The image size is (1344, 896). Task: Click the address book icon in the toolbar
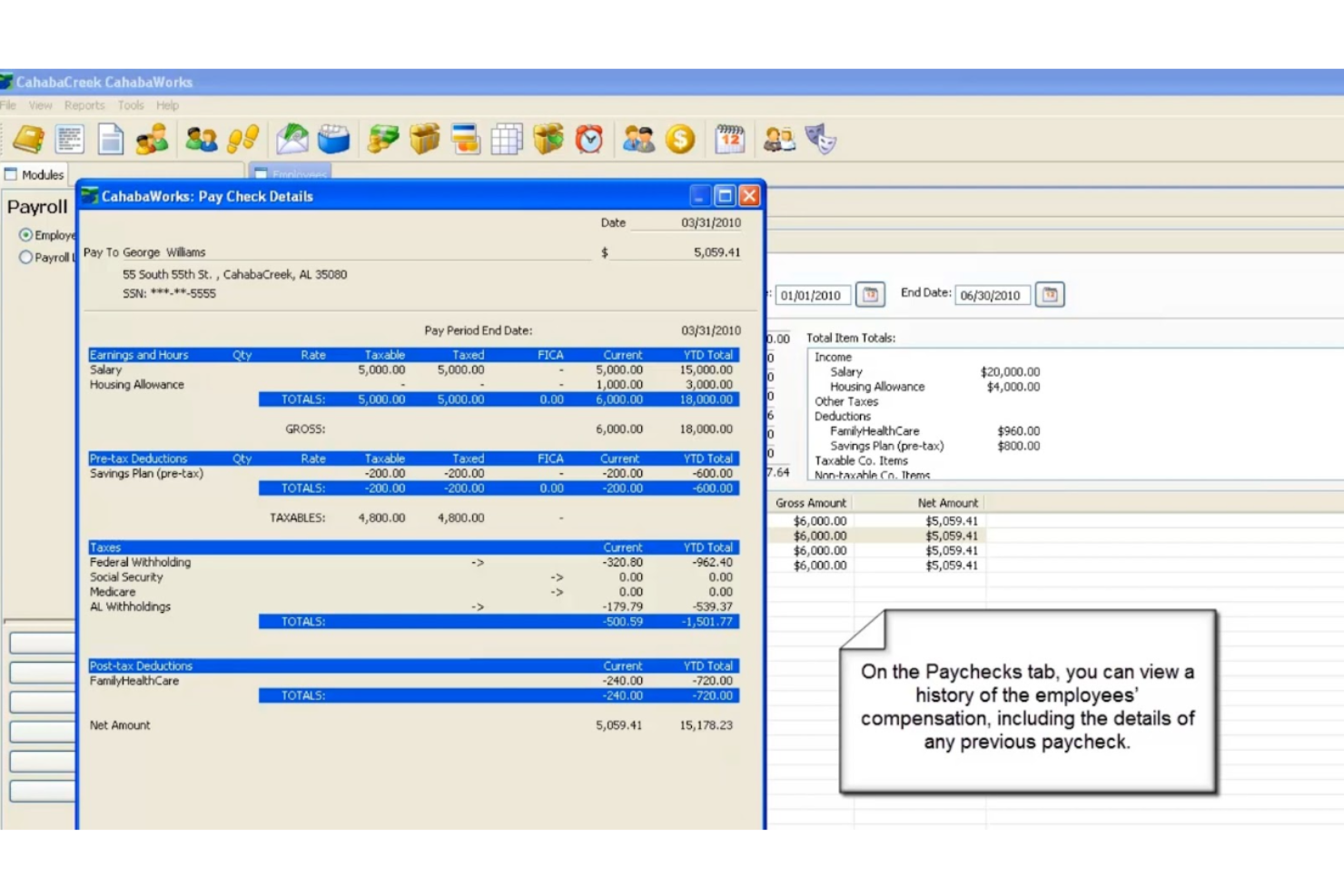tap(28, 139)
